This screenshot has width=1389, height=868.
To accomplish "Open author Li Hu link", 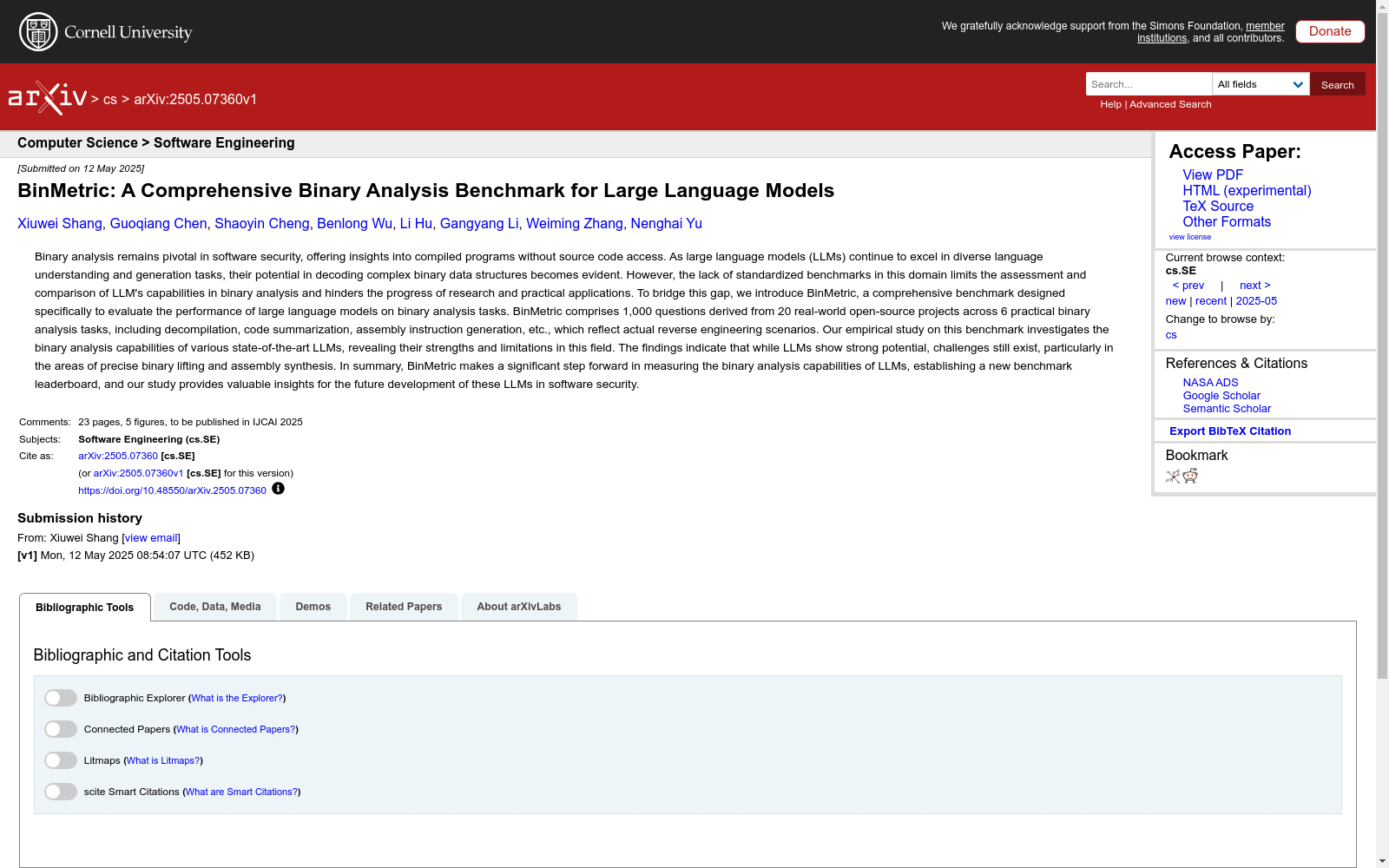I will (x=416, y=224).
